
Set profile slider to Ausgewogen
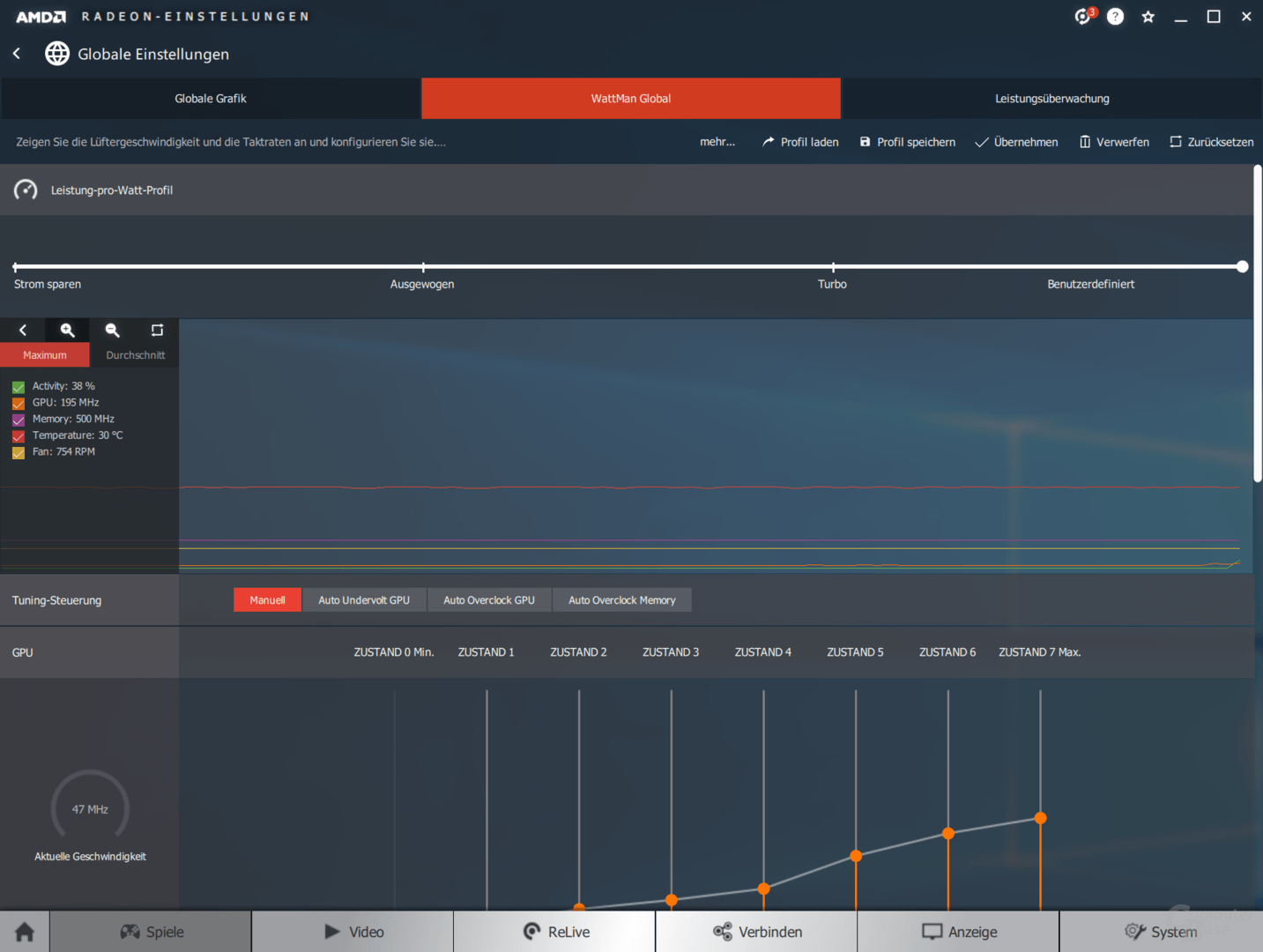[x=423, y=266]
